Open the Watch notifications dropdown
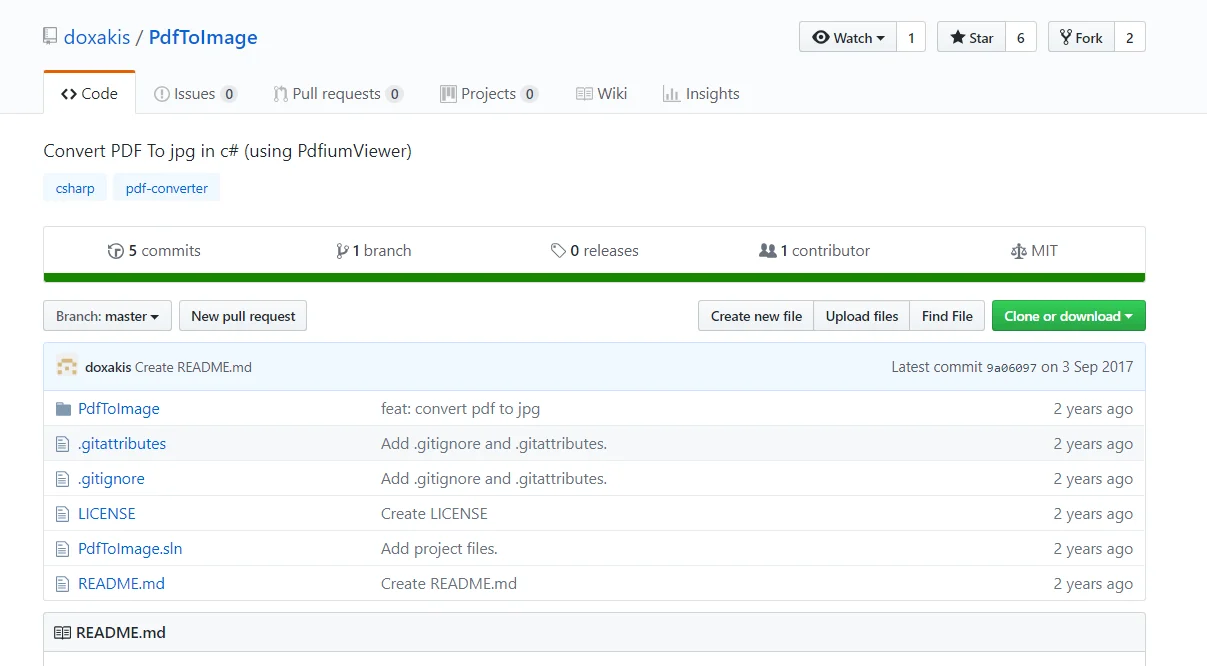This screenshot has height=666, width=1207. coord(848,37)
